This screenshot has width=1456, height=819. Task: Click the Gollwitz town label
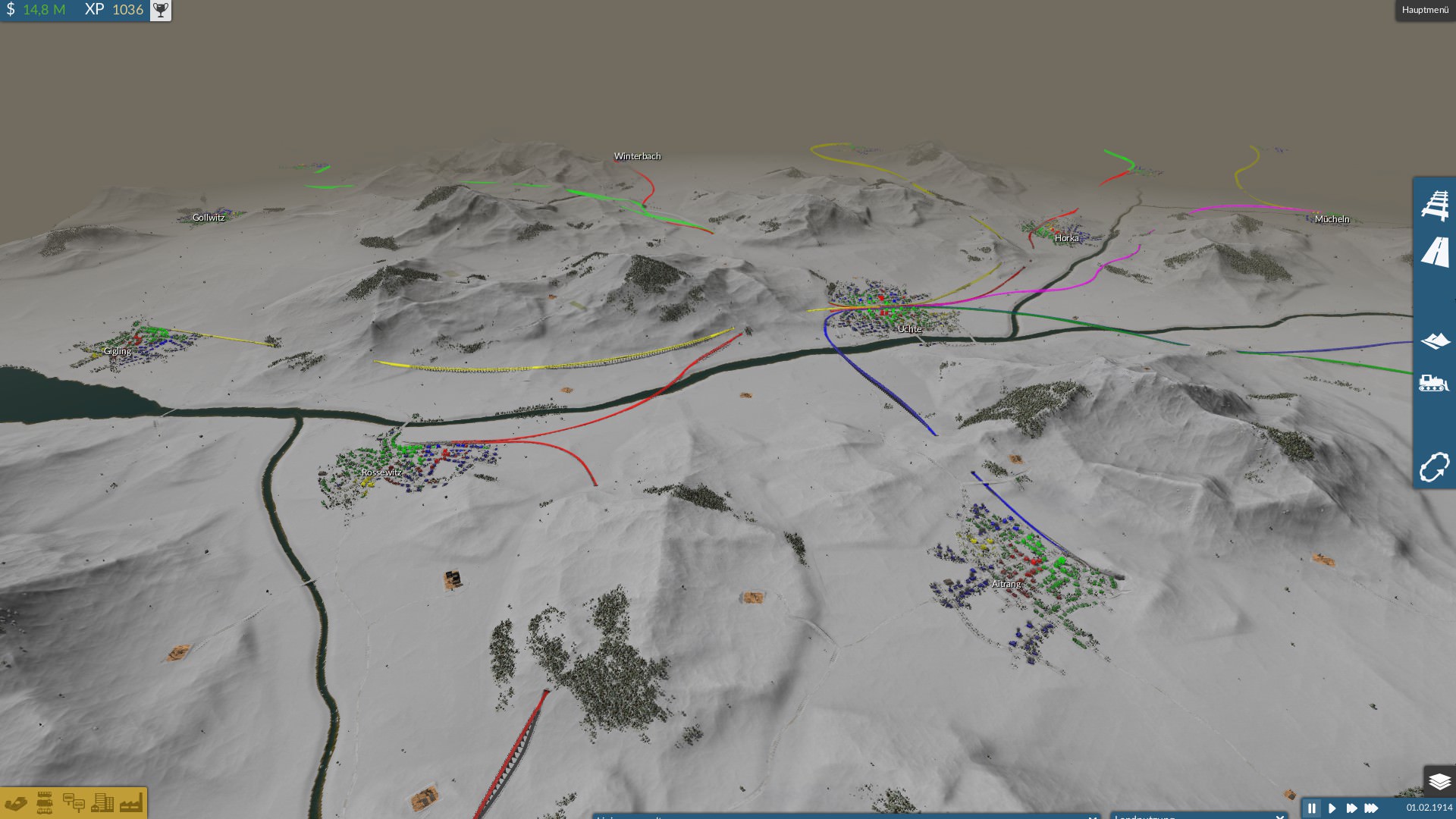pos(209,218)
